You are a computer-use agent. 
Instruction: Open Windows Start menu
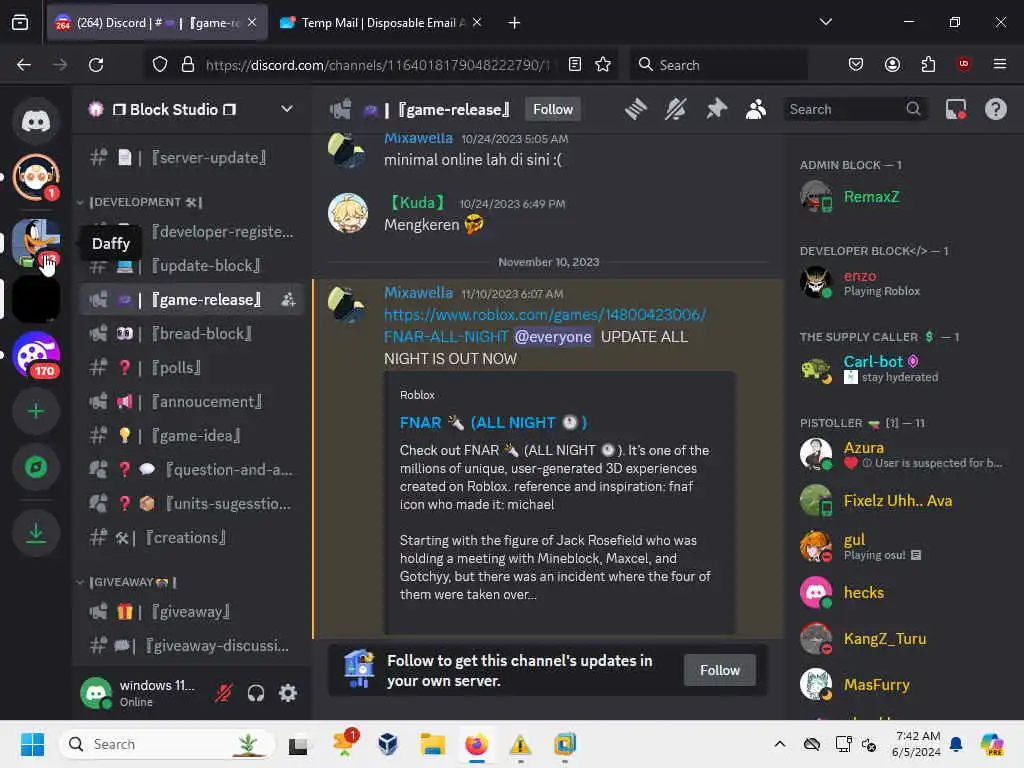(32, 744)
